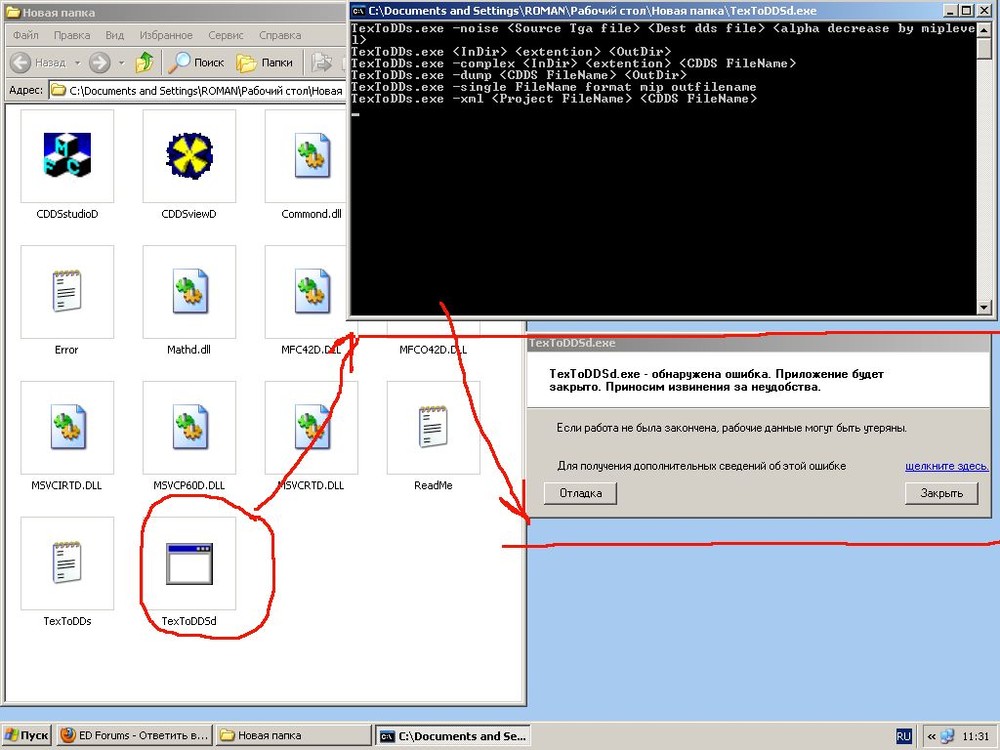Click the move-to-folder toolbar icon
Viewport: 1000px width, 750px height.
322,62
